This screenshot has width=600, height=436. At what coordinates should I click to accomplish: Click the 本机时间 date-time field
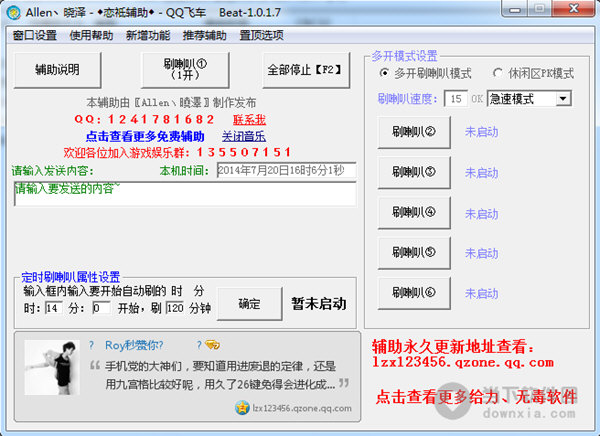[x=286, y=170]
